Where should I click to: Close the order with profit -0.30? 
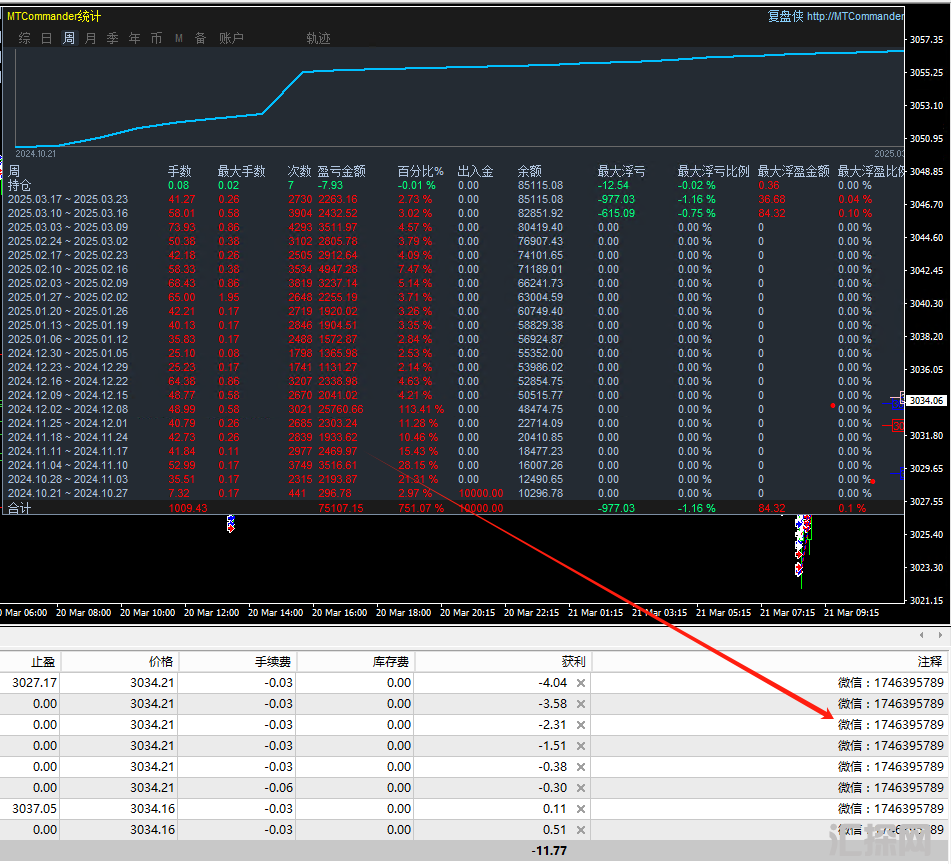point(580,788)
